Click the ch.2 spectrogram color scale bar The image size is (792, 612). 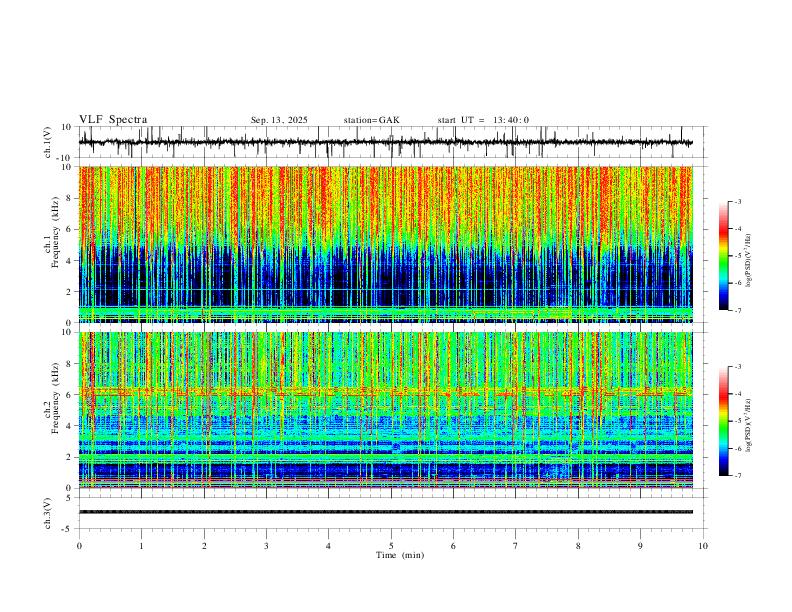[723, 421]
